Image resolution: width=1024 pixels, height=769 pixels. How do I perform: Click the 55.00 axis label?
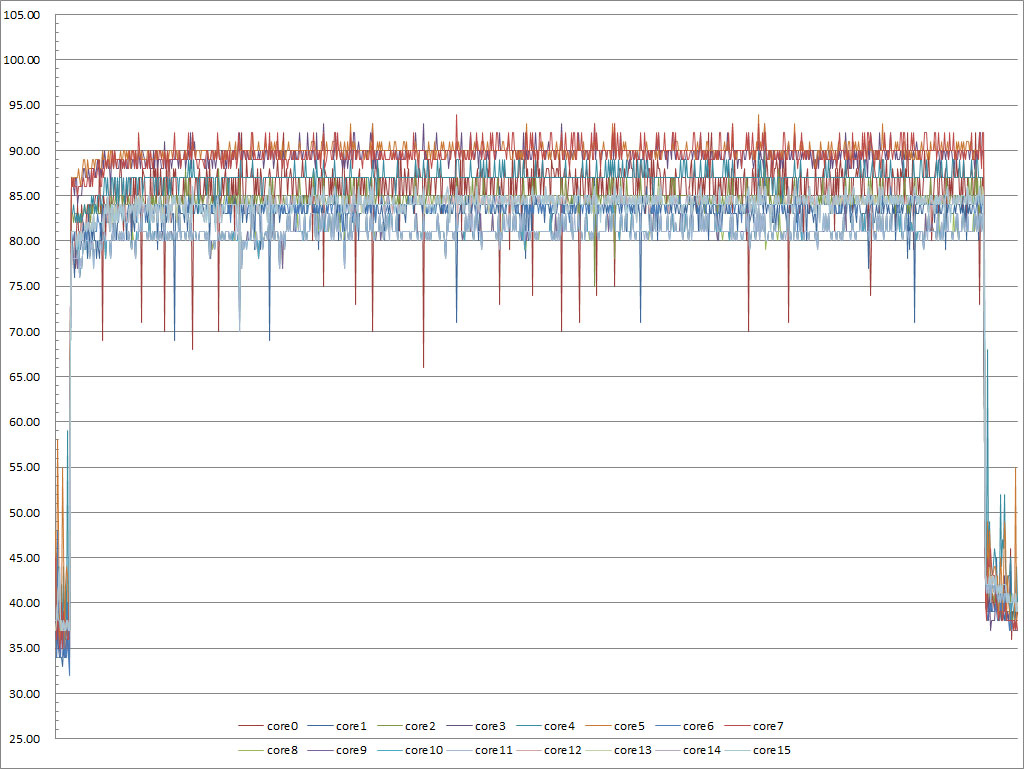click(24, 467)
